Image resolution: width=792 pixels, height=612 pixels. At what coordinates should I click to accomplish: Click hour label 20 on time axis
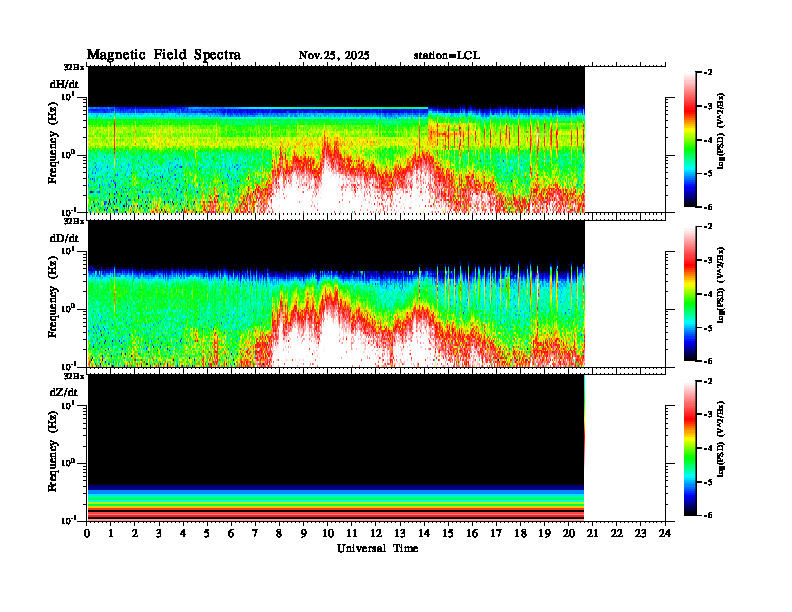point(568,533)
